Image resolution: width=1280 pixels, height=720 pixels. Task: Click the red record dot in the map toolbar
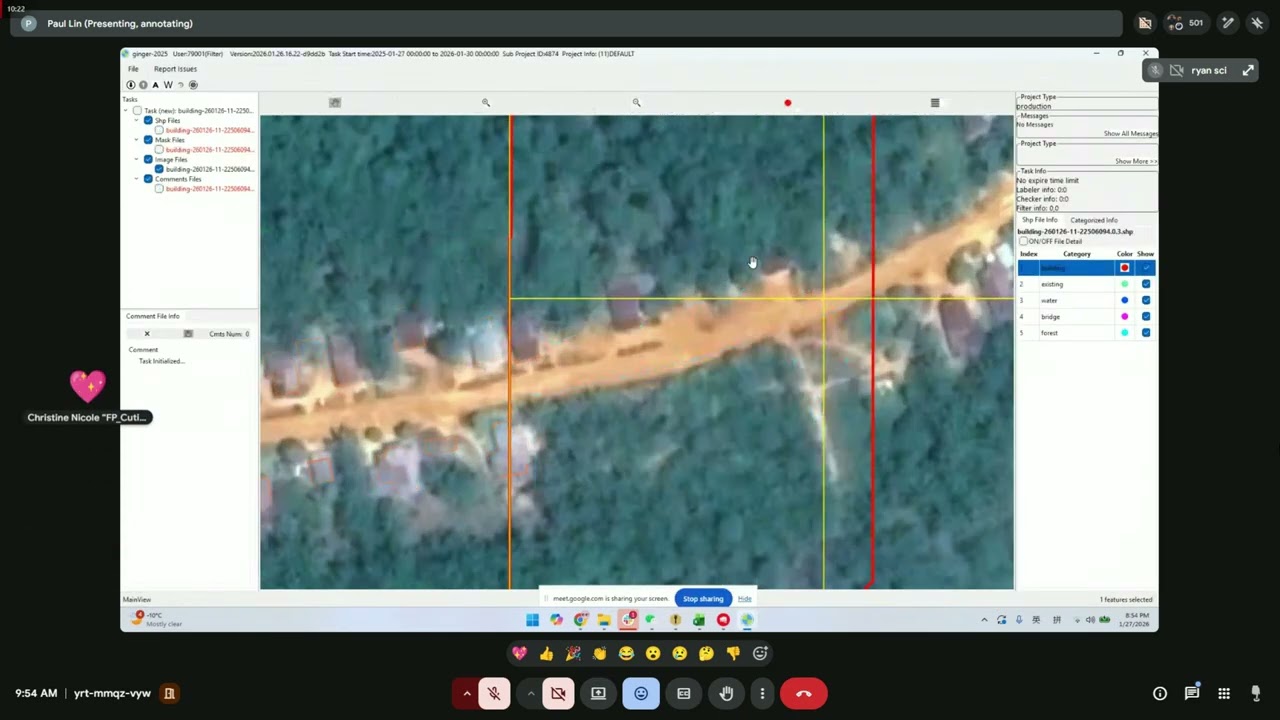point(788,103)
